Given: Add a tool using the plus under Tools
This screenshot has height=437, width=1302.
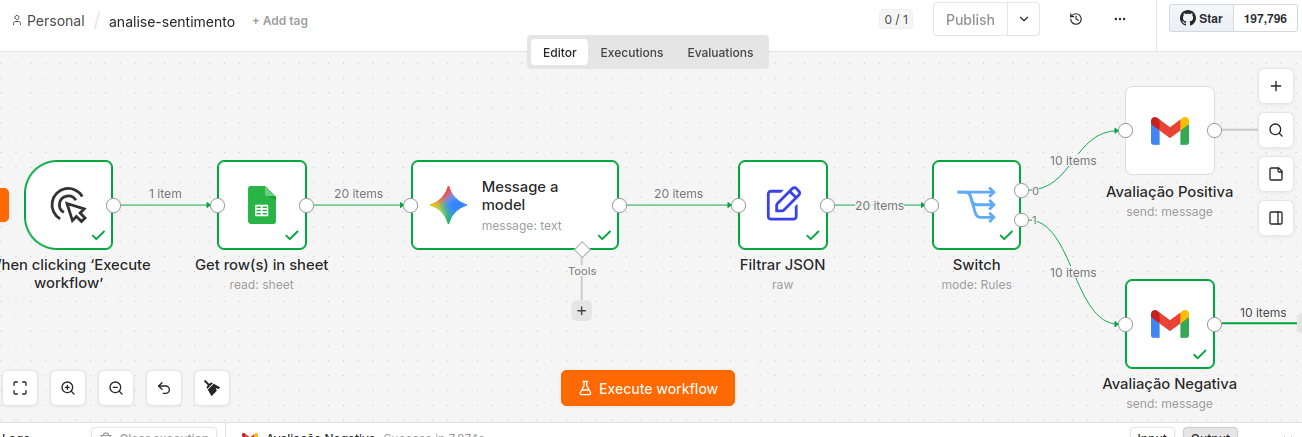Looking at the screenshot, I should click(x=582, y=311).
